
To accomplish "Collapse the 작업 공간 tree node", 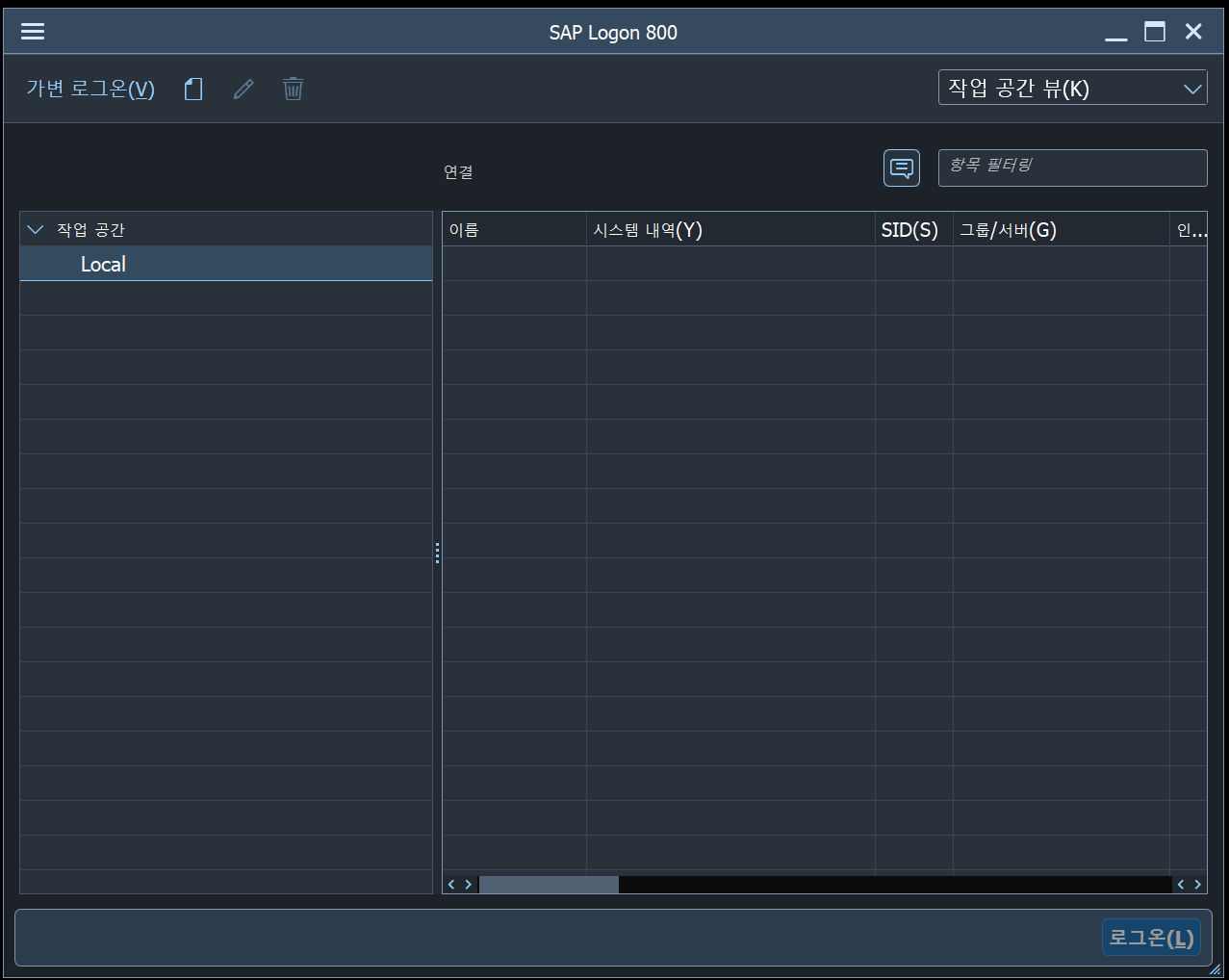I will pos(36,229).
